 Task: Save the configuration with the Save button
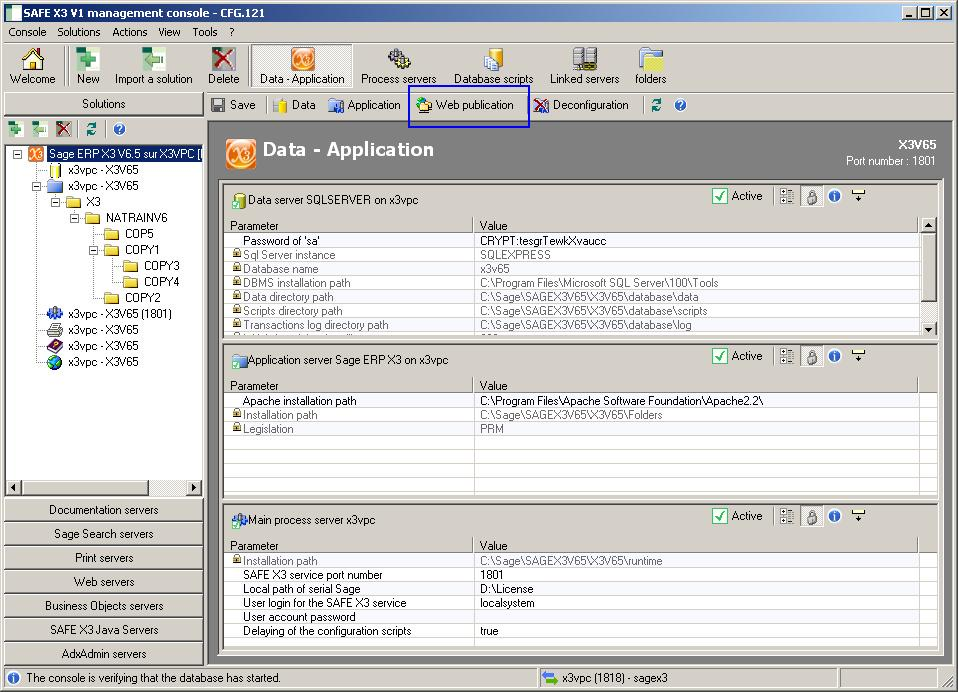pyautogui.click(x=233, y=105)
